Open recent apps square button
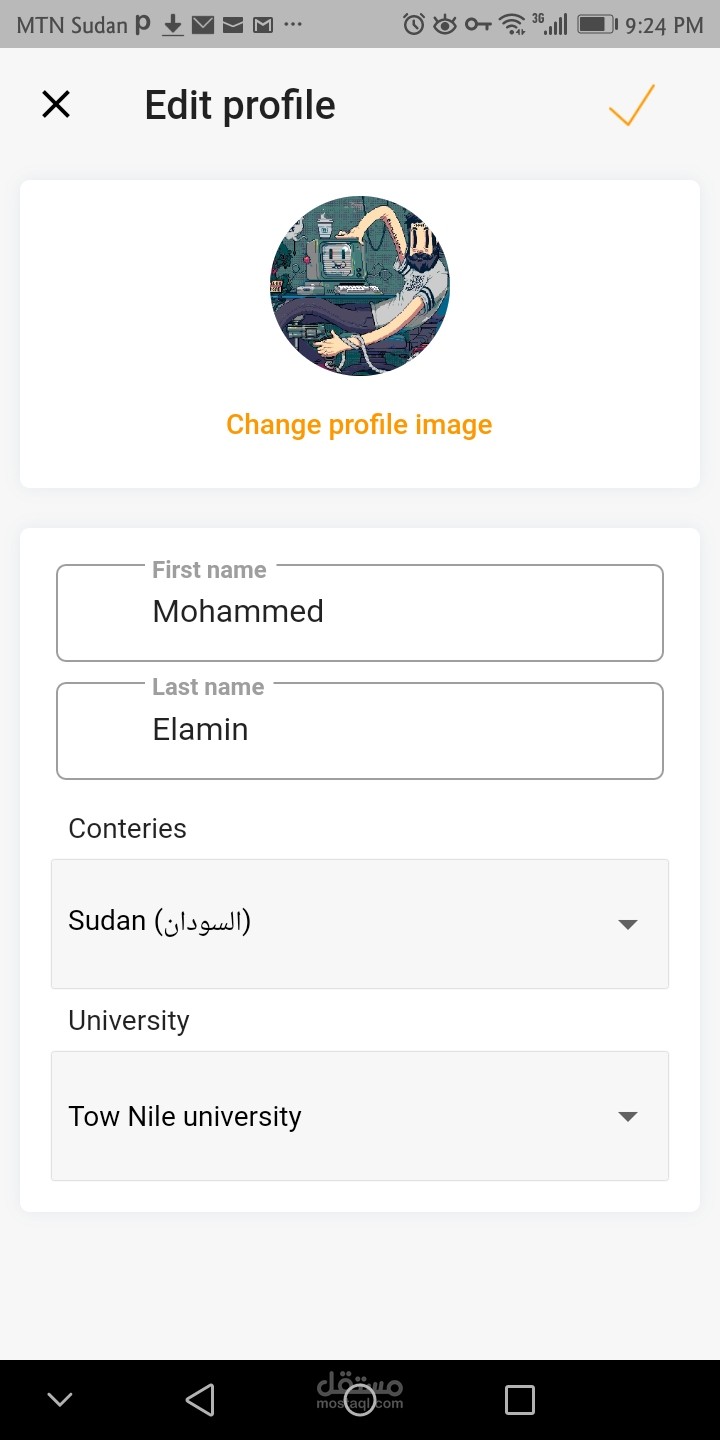This screenshot has height=1440, width=720. [x=519, y=1399]
